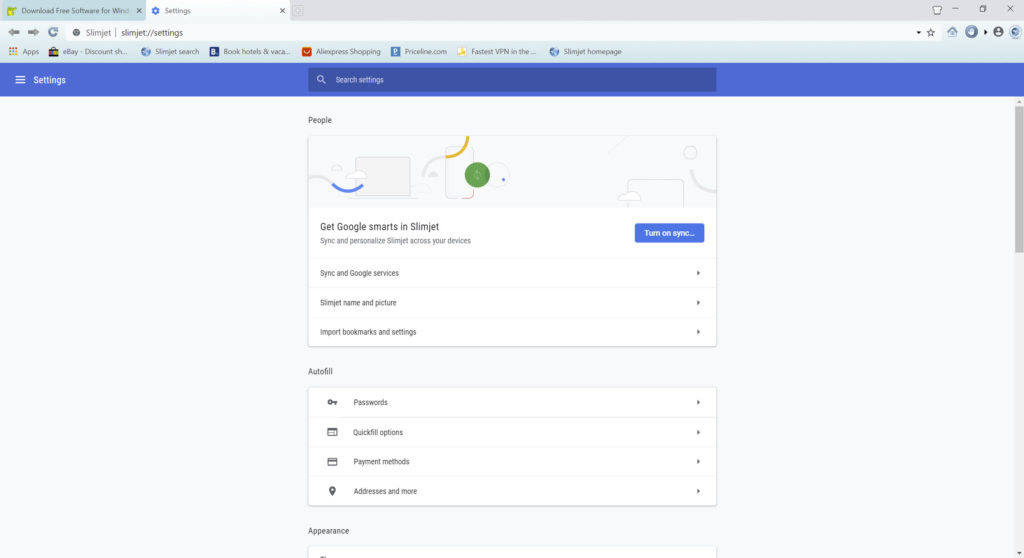Click the Autofill section heading
Screen dimensions: 1024x558
click(320, 371)
